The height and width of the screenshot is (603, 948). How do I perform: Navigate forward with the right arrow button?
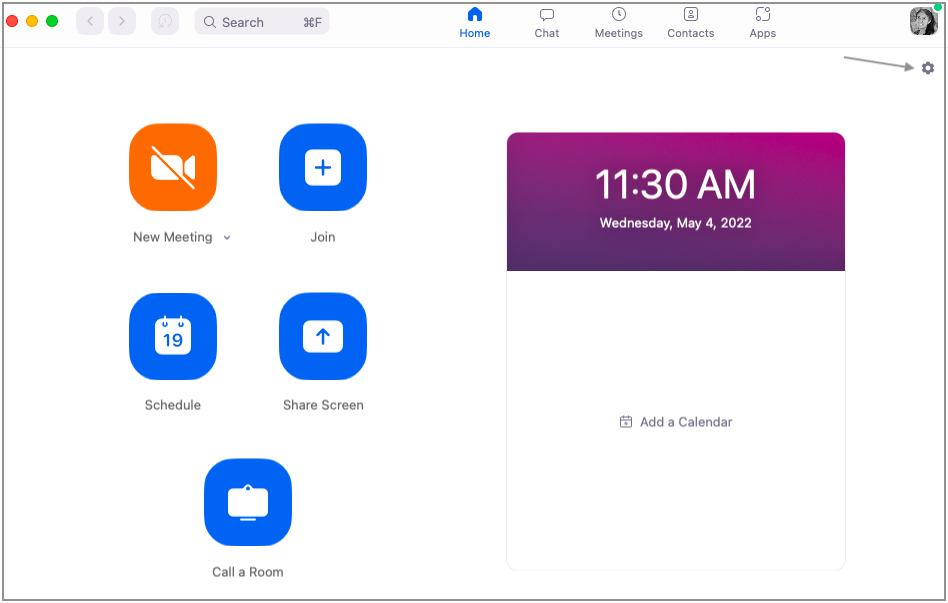tap(122, 21)
